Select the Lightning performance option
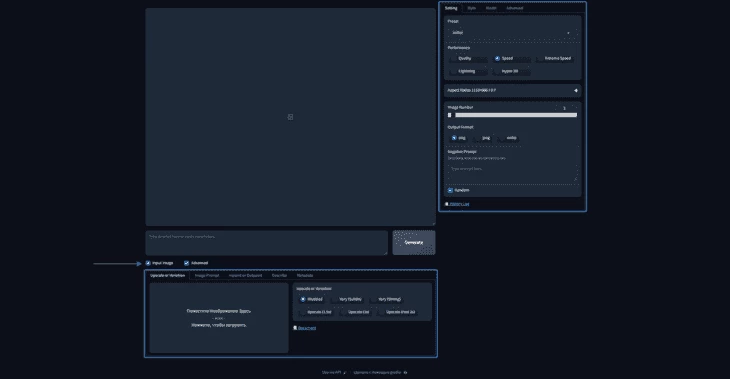This screenshot has height=379, width=730. pos(468,71)
